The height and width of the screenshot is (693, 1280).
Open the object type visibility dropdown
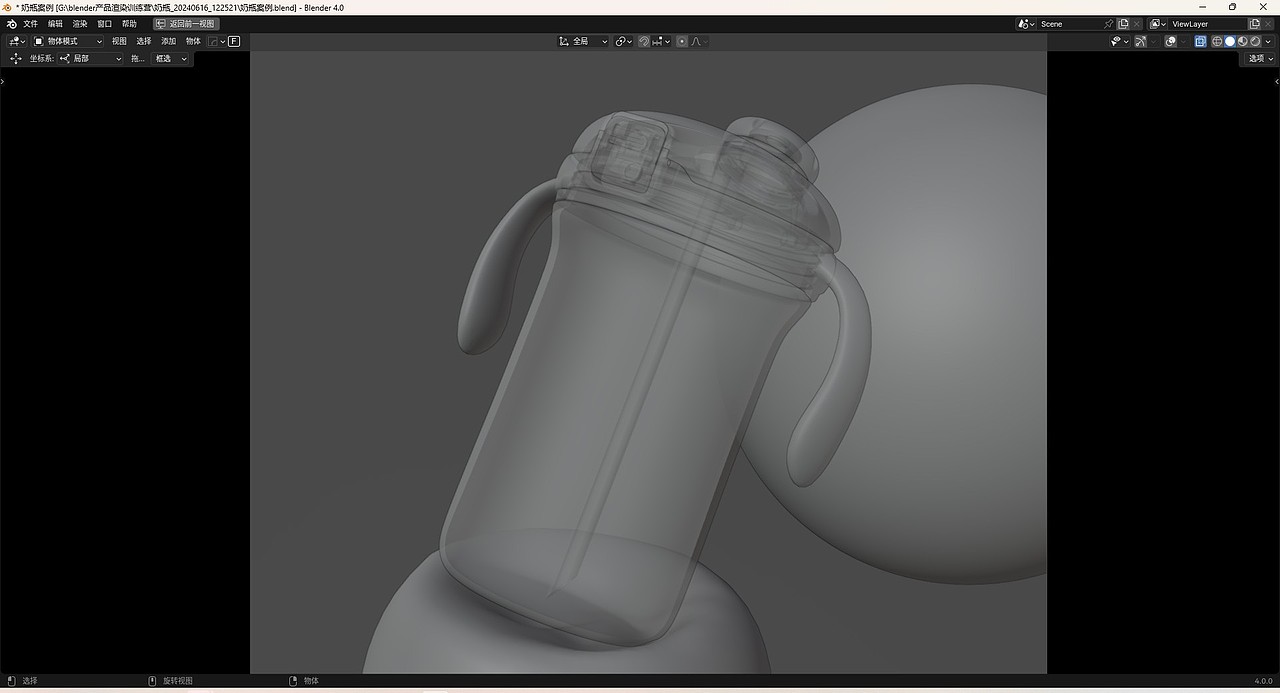1120,41
